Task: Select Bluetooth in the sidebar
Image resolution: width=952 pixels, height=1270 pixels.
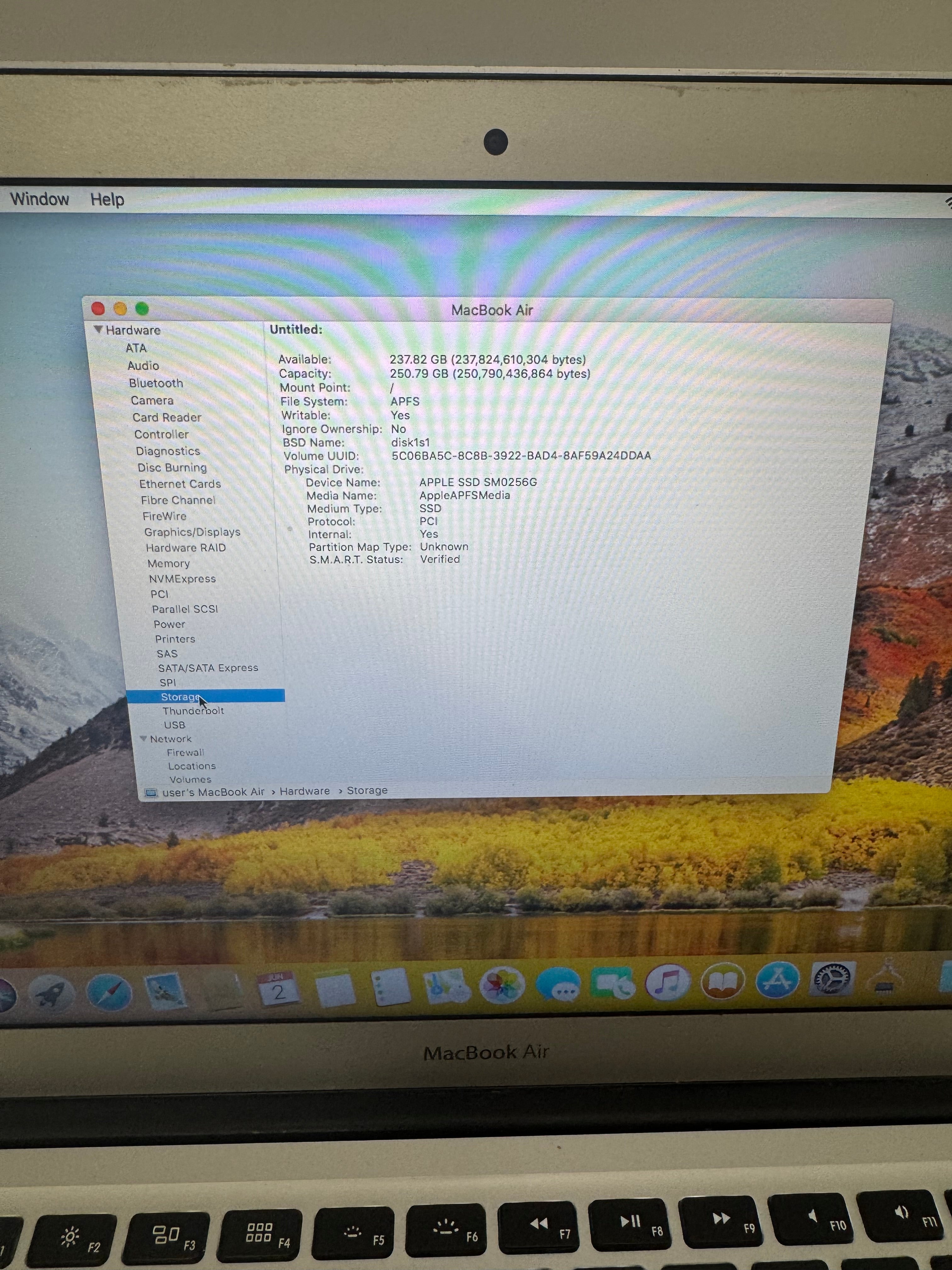Action: click(x=156, y=383)
